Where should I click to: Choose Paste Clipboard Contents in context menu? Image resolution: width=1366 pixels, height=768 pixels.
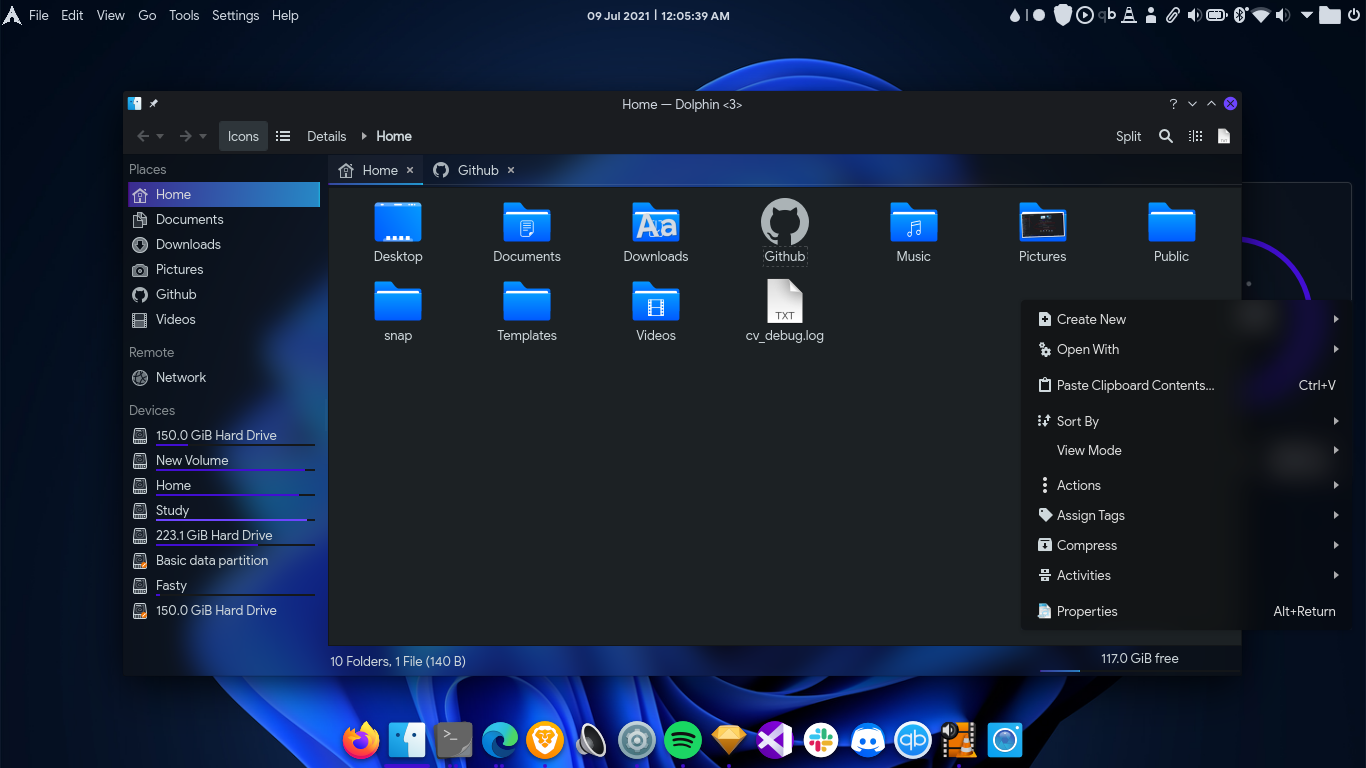pos(1186,385)
